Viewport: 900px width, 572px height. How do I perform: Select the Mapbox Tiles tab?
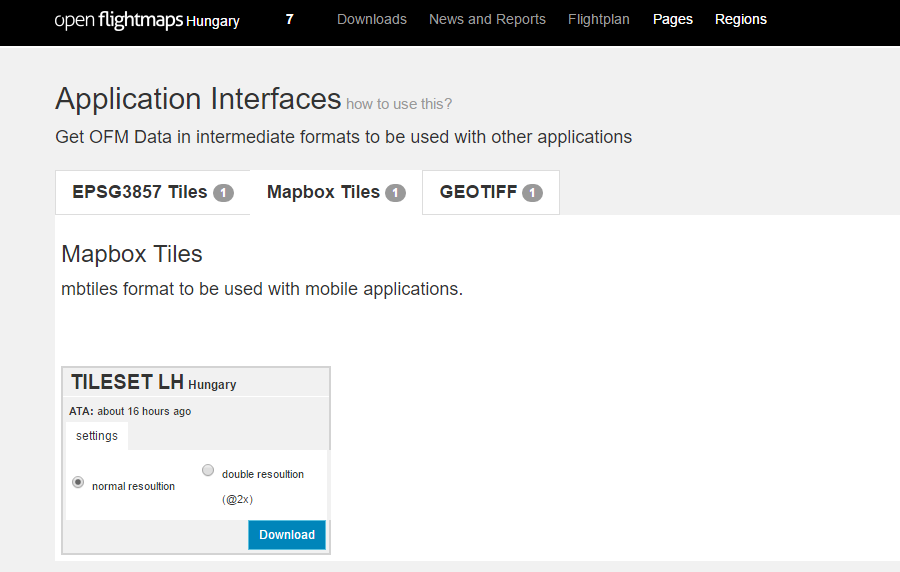click(323, 192)
